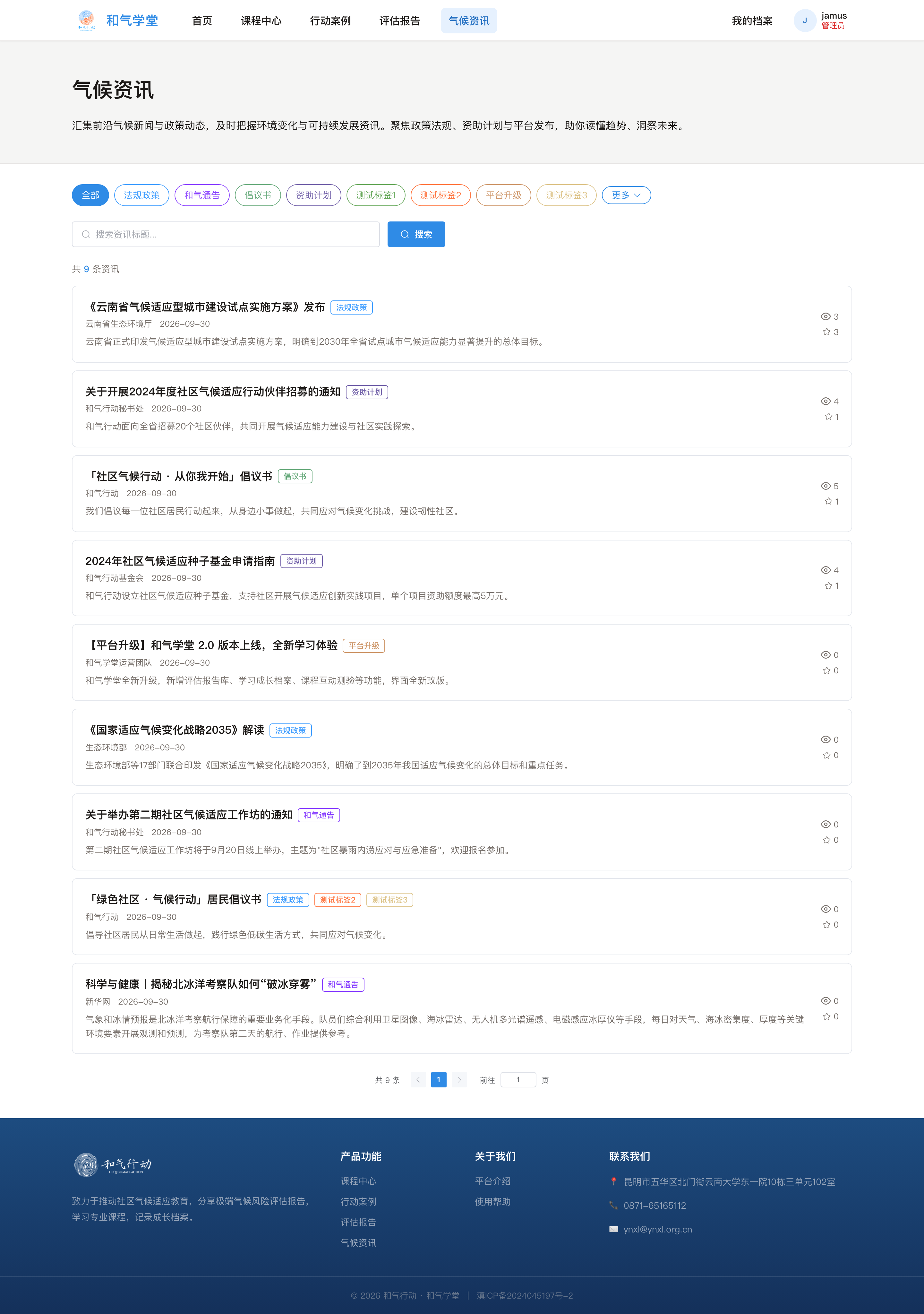Image resolution: width=924 pixels, height=1314 pixels.
Task: Click the phone icon in footer contact
Action: click(613, 1205)
